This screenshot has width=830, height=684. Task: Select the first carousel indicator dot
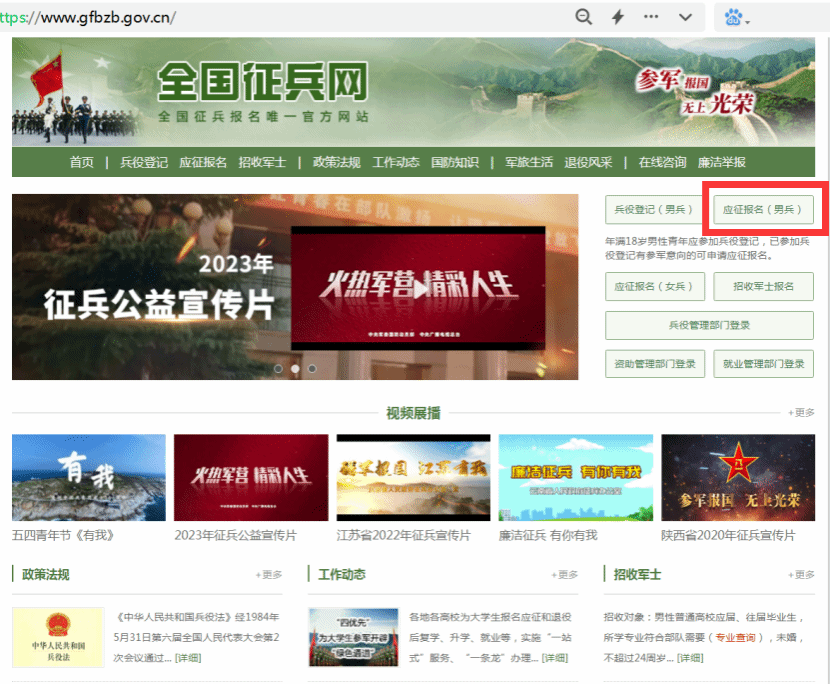(279, 368)
